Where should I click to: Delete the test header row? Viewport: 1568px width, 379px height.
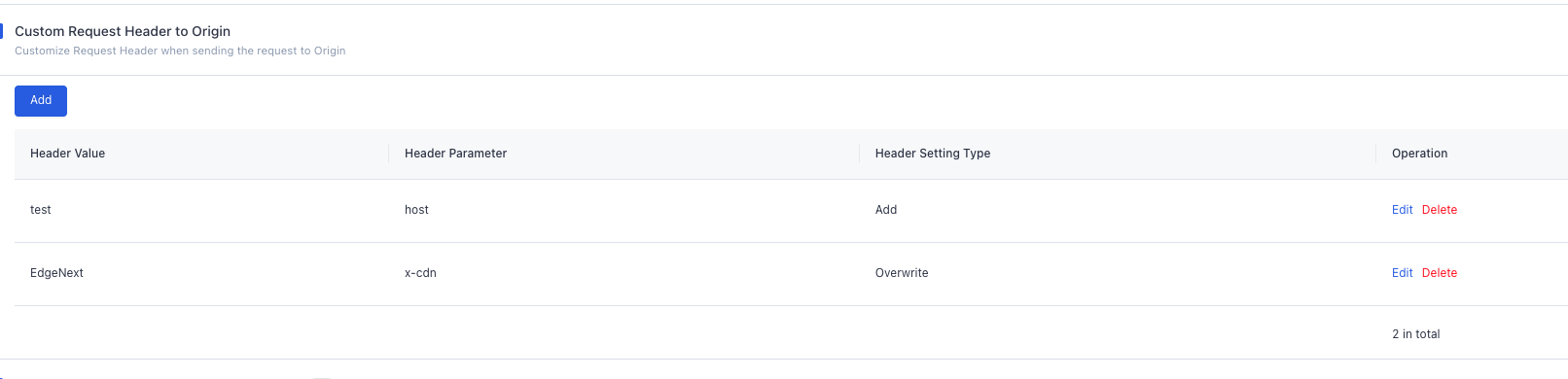tap(1440, 210)
